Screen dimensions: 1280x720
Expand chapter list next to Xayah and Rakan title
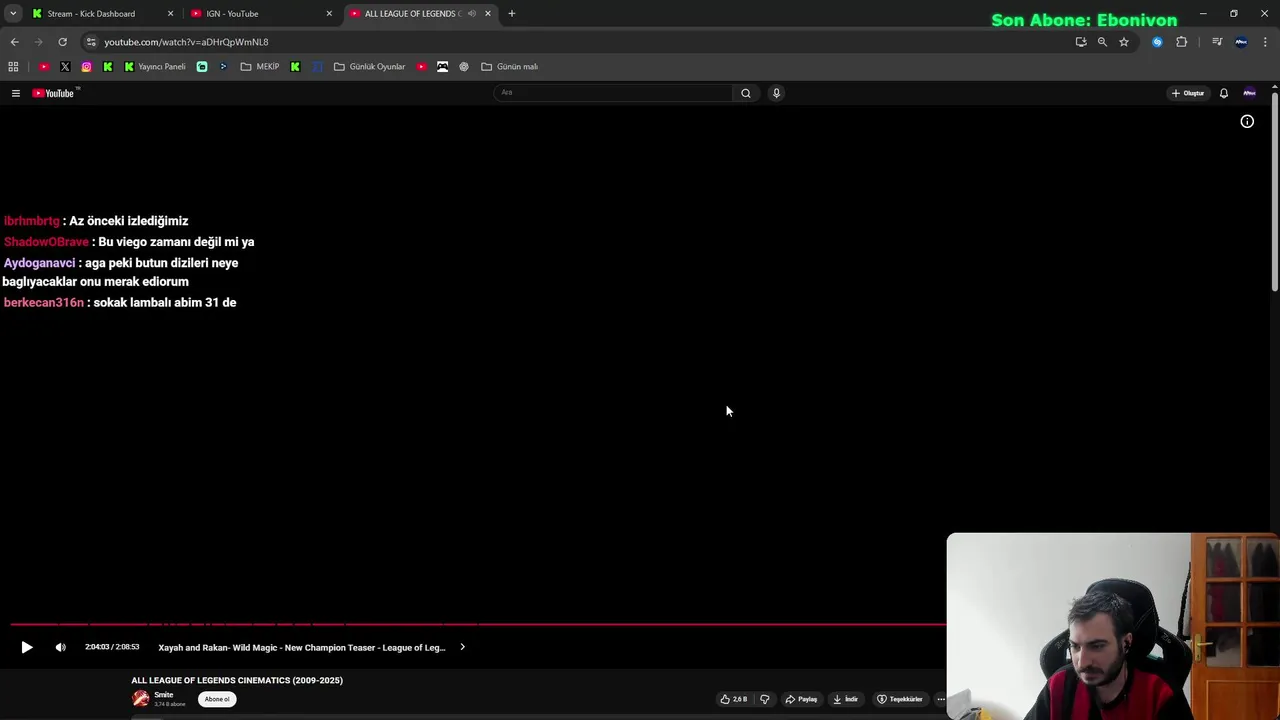coord(462,647)
